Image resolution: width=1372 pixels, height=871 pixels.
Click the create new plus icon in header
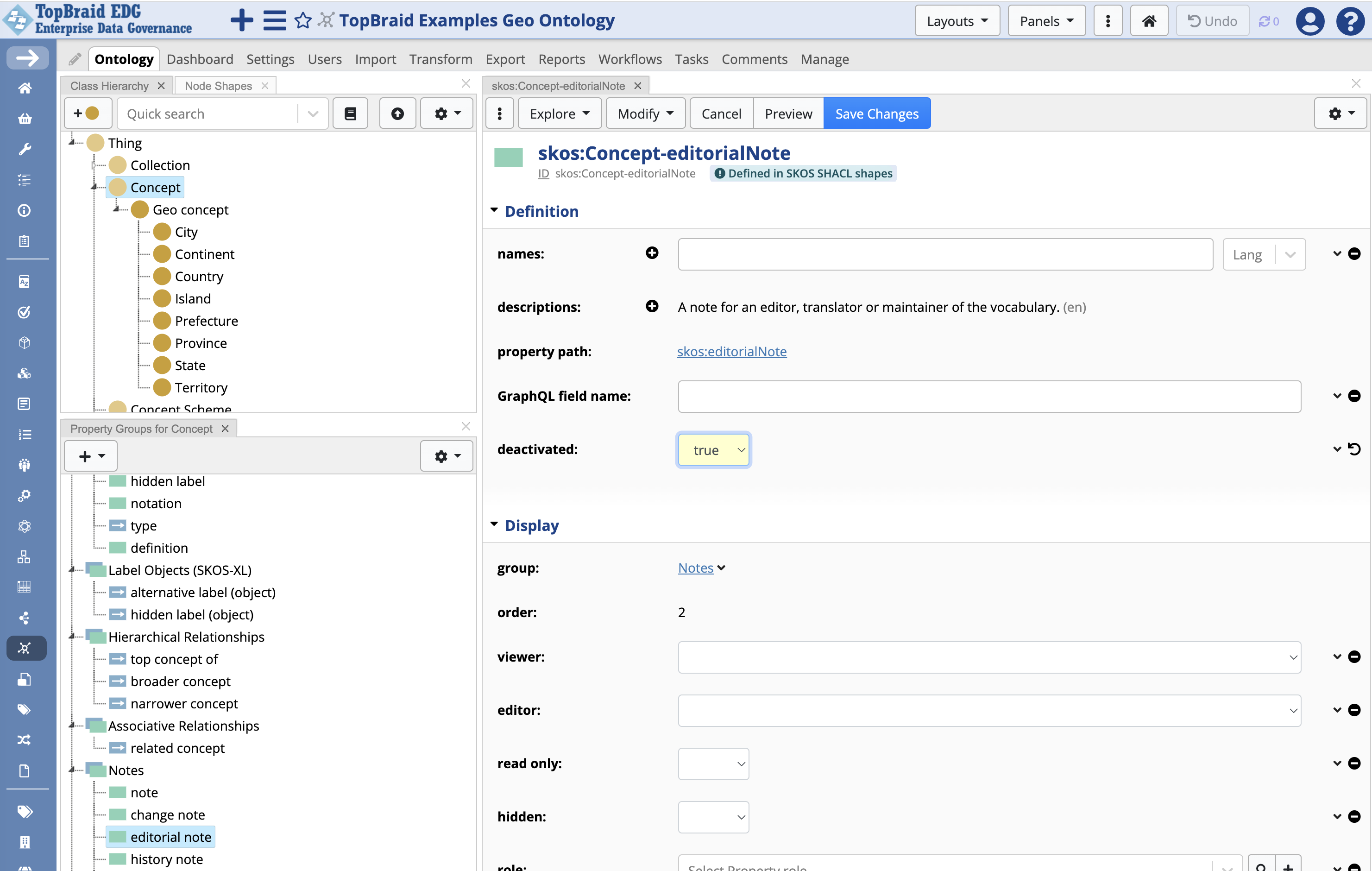pyautogui.click(x=242, y=20)
